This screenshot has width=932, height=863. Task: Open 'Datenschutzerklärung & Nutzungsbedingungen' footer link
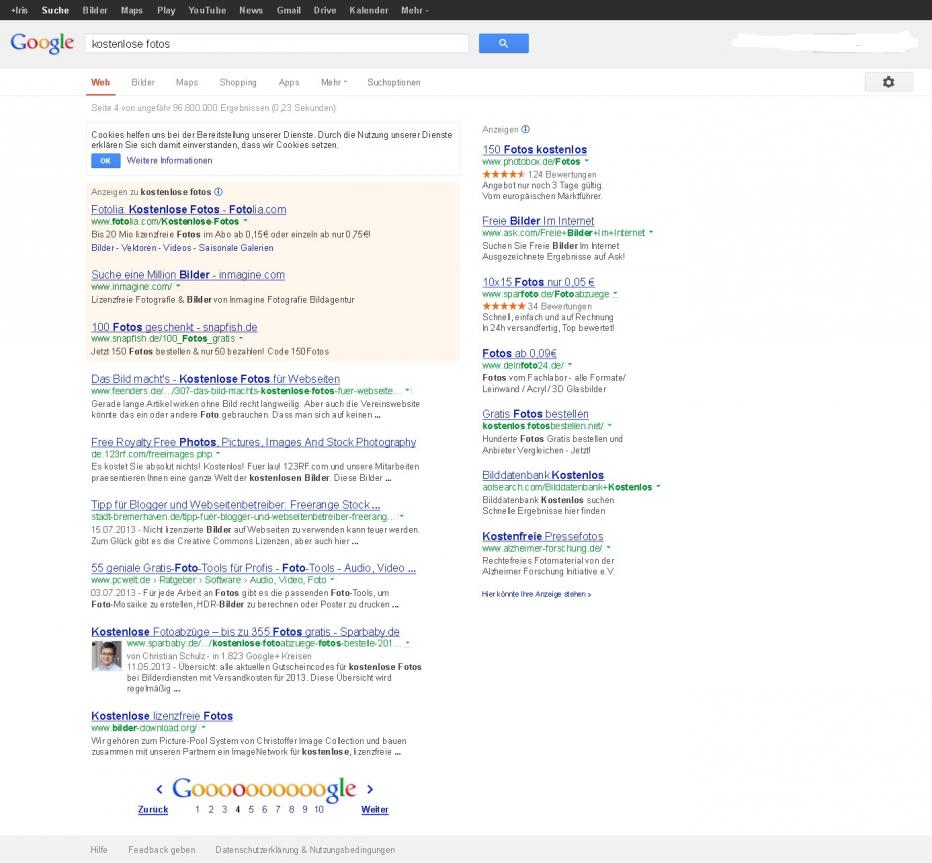point(305,849)
